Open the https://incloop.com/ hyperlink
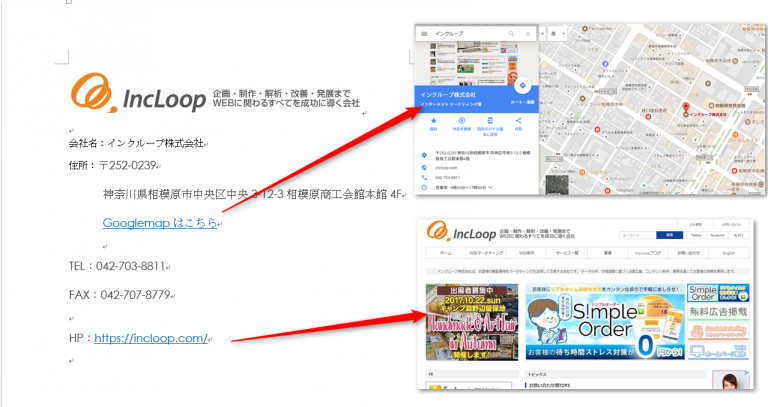The height and width of the screenshot is (407, 768). point(151,338)
